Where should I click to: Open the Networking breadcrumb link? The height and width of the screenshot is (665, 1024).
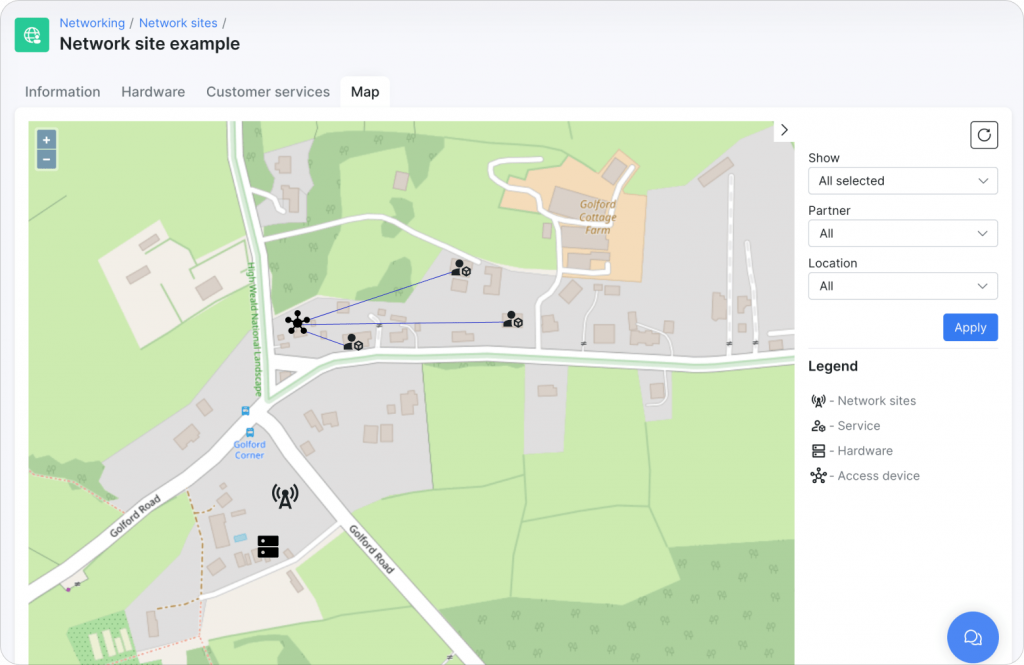pyautogui.click(x=91, y=22)
